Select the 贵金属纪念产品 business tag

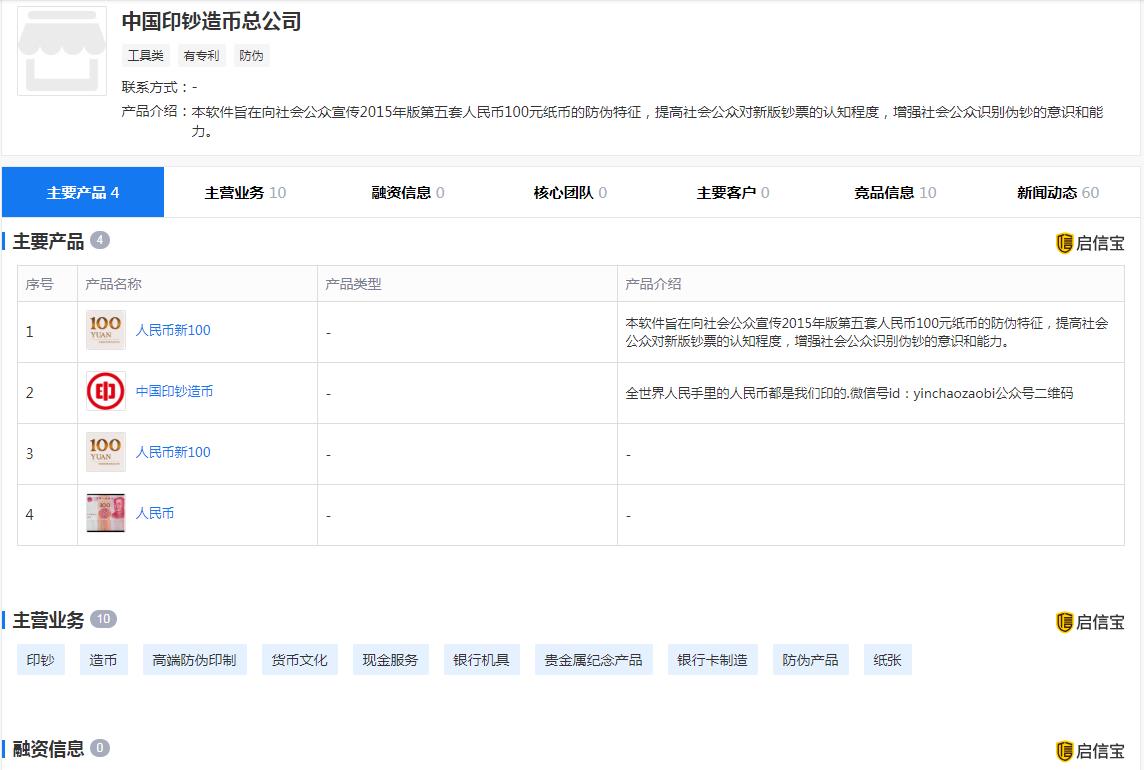[593, 660]
